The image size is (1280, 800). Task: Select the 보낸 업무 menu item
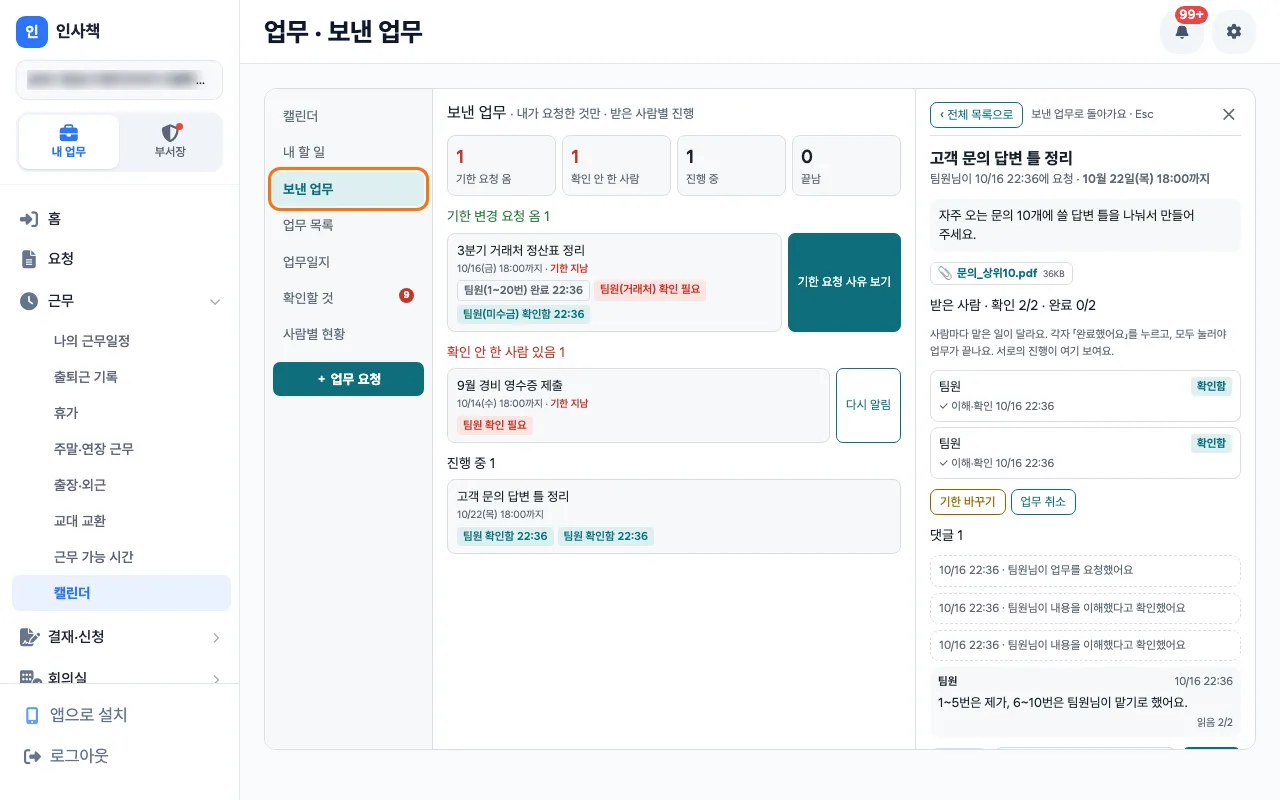tap(348, 189)
